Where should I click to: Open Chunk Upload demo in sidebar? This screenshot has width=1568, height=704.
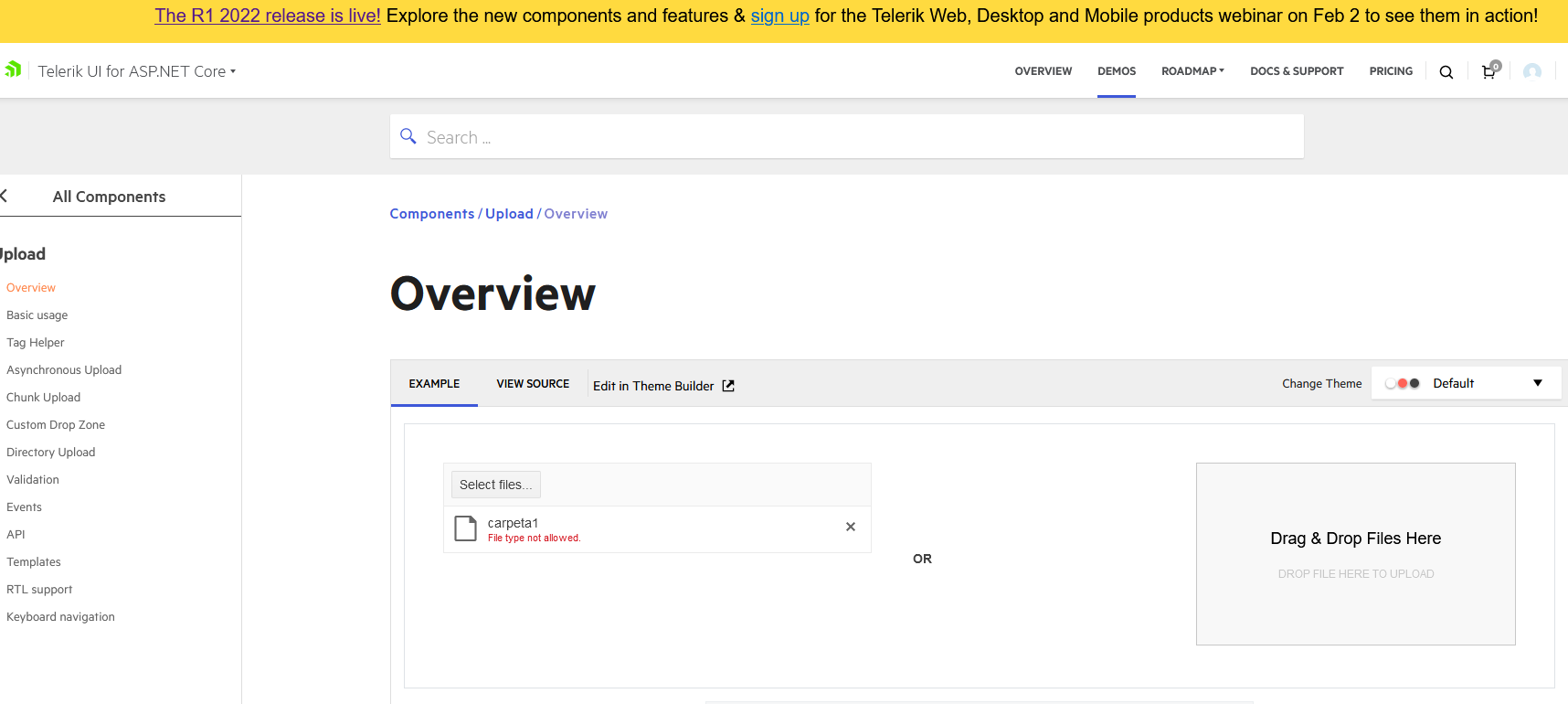pyautogui.click(x=44, y=398)
